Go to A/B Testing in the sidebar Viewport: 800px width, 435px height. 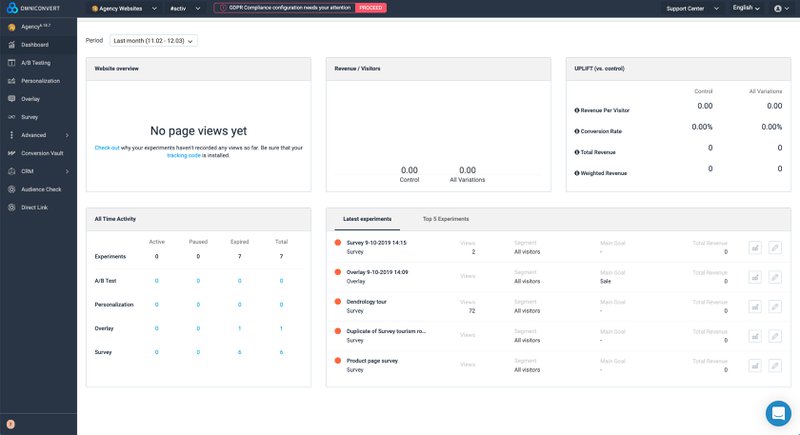[x=36, y=63]
